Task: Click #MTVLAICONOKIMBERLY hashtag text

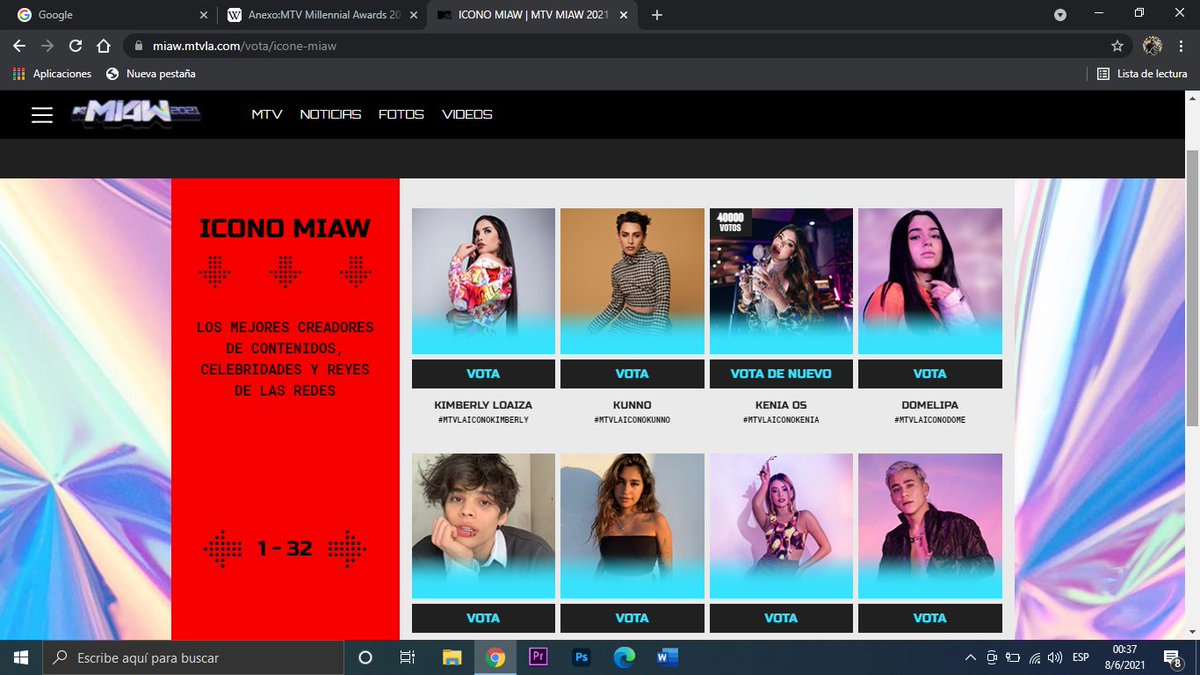Action: click(x=483, y=420)
